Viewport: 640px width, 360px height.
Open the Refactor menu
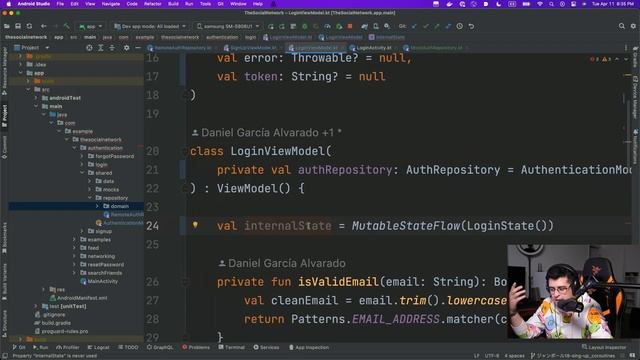click(x=153, y=4)
